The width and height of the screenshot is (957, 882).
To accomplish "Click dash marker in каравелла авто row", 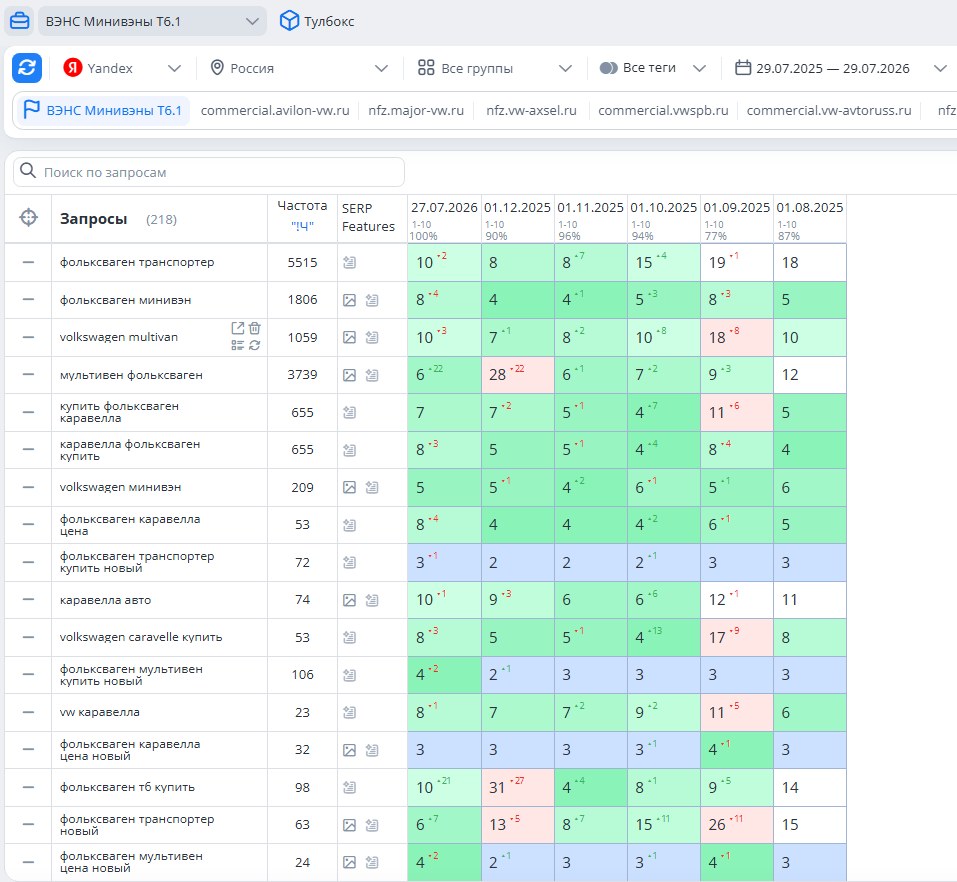I will (x=28, y=599).
